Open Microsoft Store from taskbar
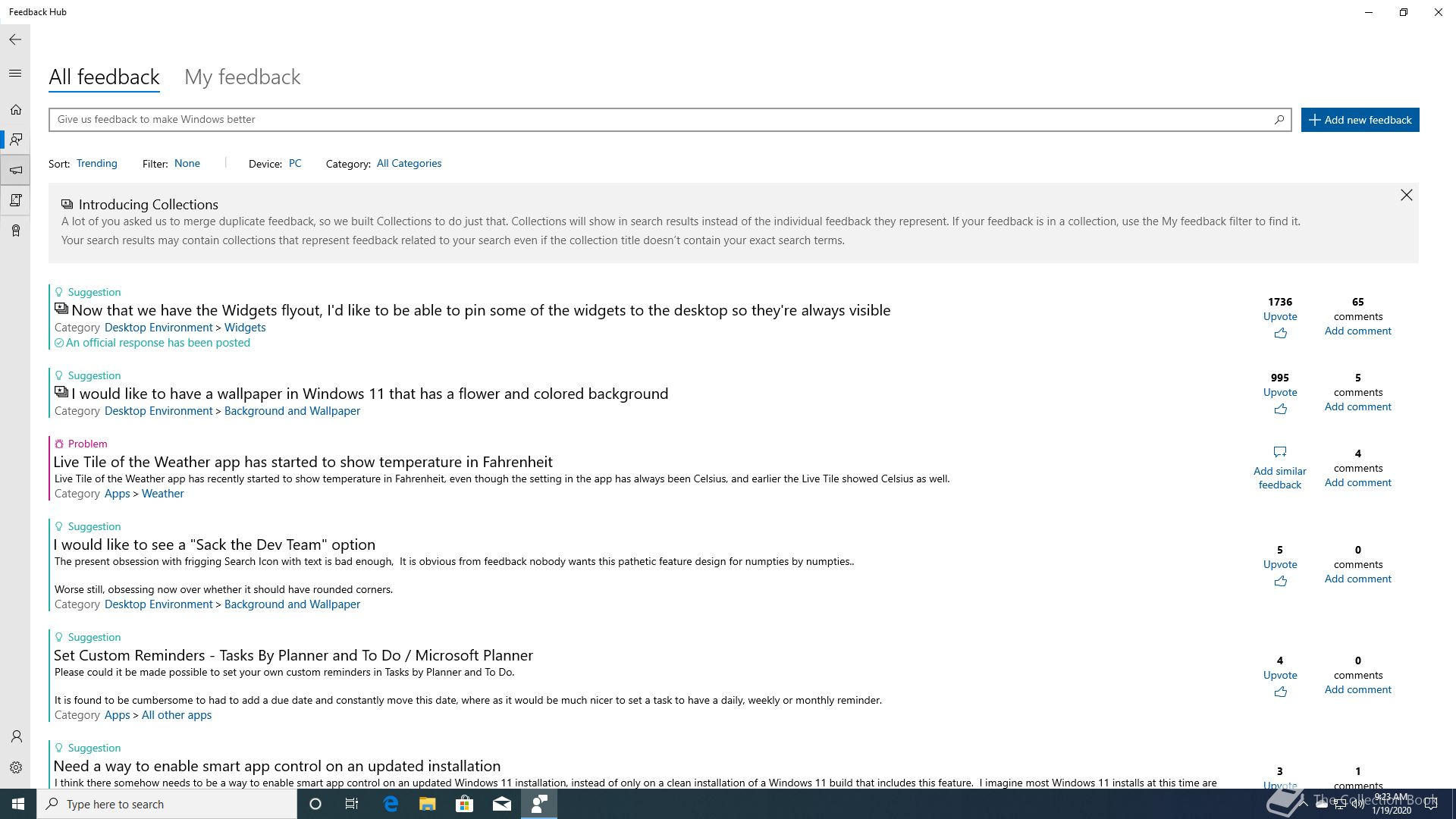The width and height of the screenshot is (1456, 819). pos(464,804)
